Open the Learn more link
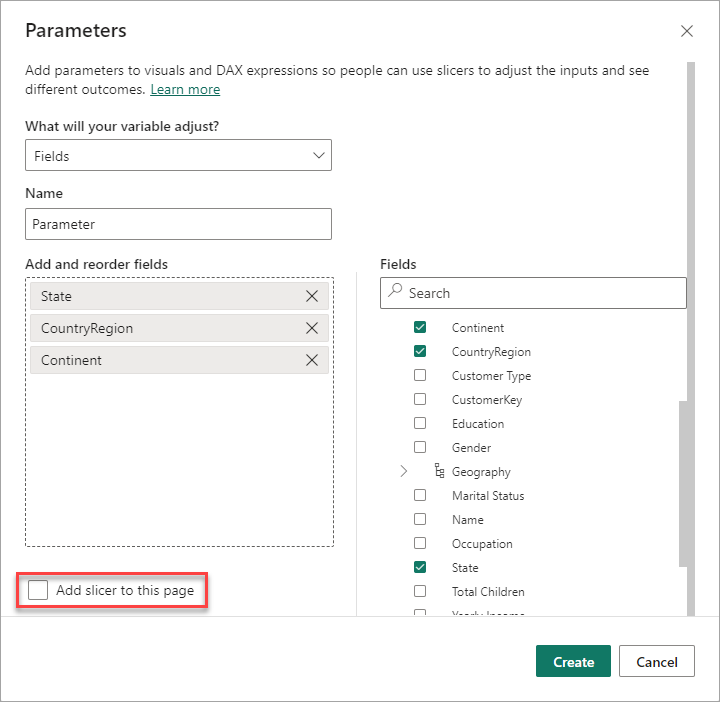This screenshot has width=720, height=702. point(185,89)
